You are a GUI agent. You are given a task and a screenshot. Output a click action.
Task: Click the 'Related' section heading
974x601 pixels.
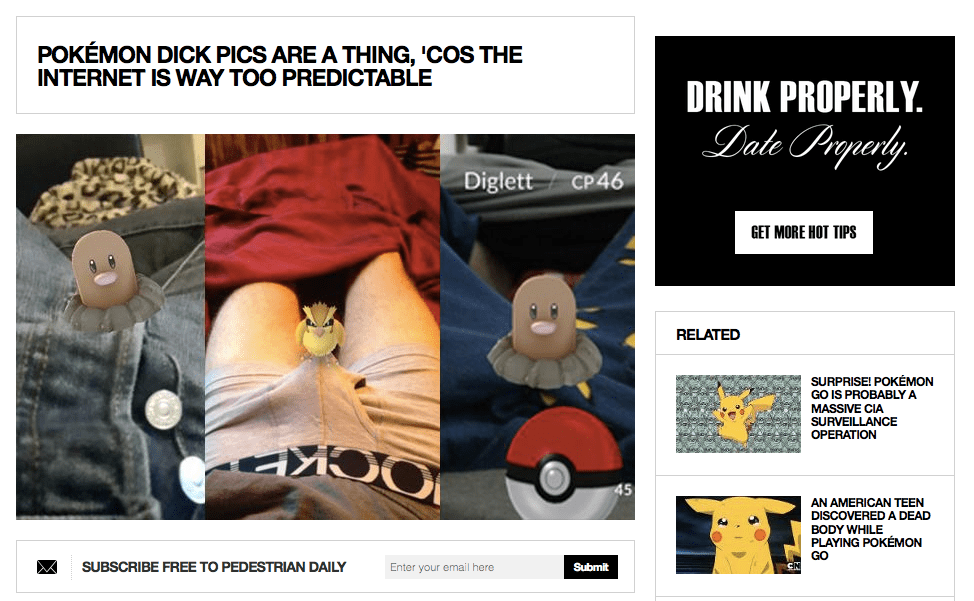point(708,335)
